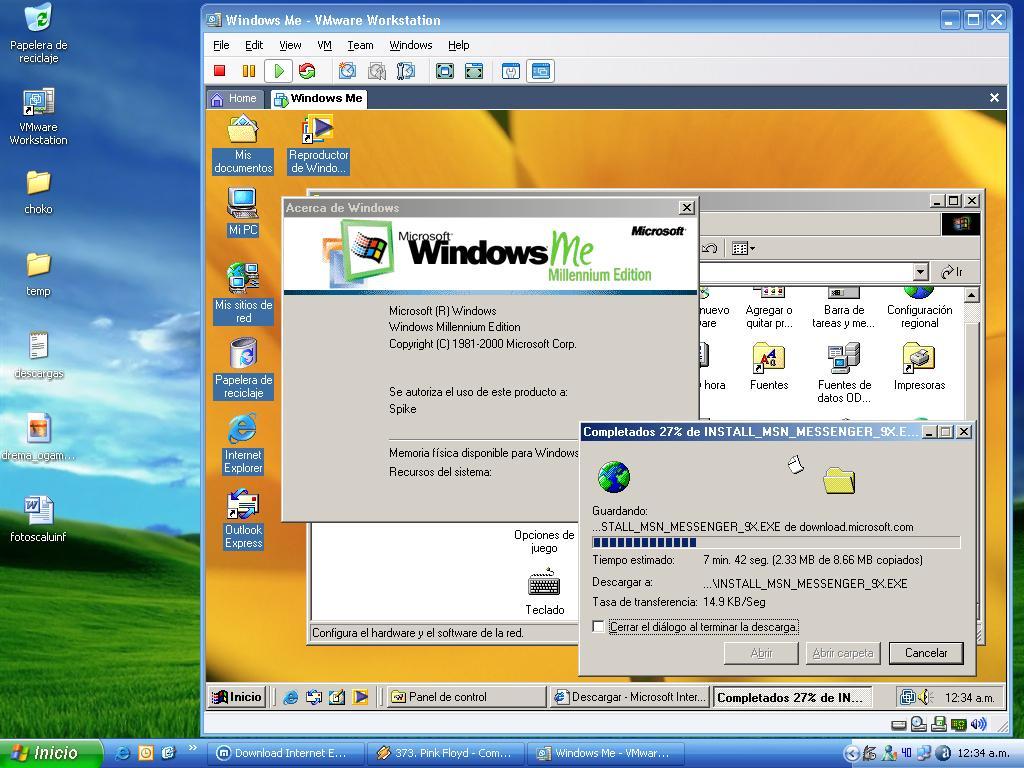
Task: Open Agregar o quitar programas item
Action: [x=769, y=308]
